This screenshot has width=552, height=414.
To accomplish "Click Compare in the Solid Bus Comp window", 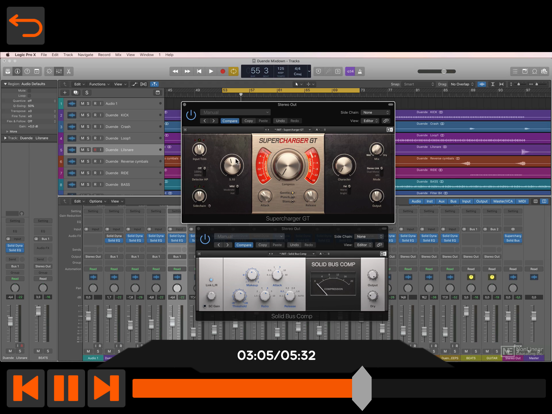I will click(244, 245).
